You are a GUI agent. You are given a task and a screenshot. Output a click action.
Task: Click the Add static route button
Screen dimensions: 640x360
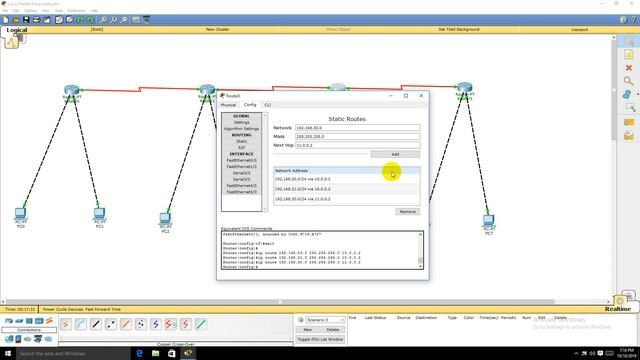pyautogui.click(x=395, y=154)
